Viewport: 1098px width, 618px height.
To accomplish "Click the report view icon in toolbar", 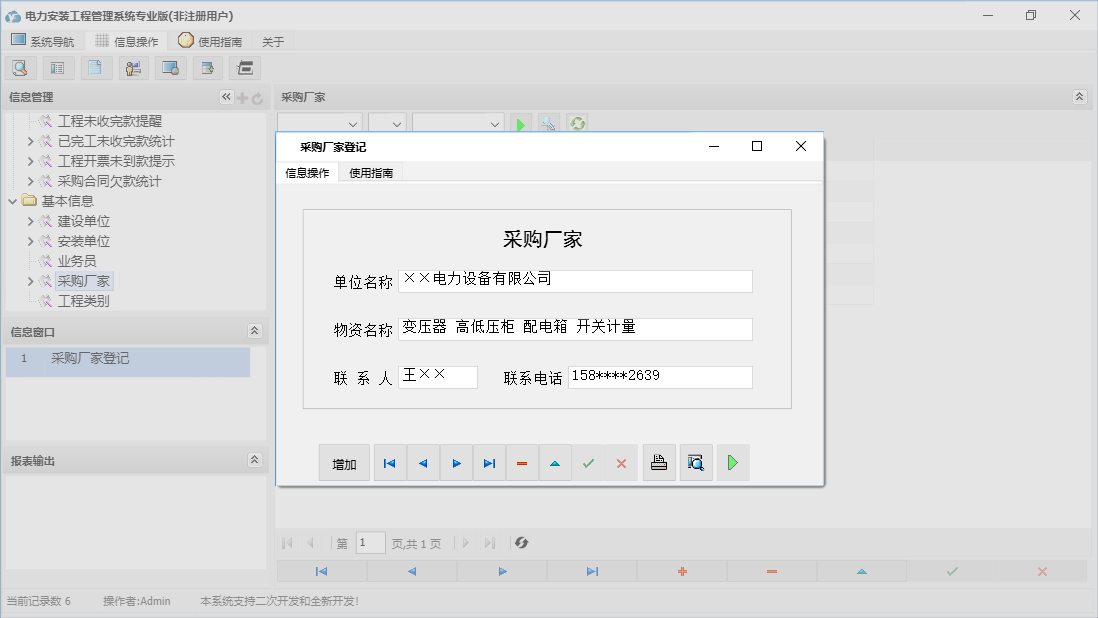I will 57,67.
